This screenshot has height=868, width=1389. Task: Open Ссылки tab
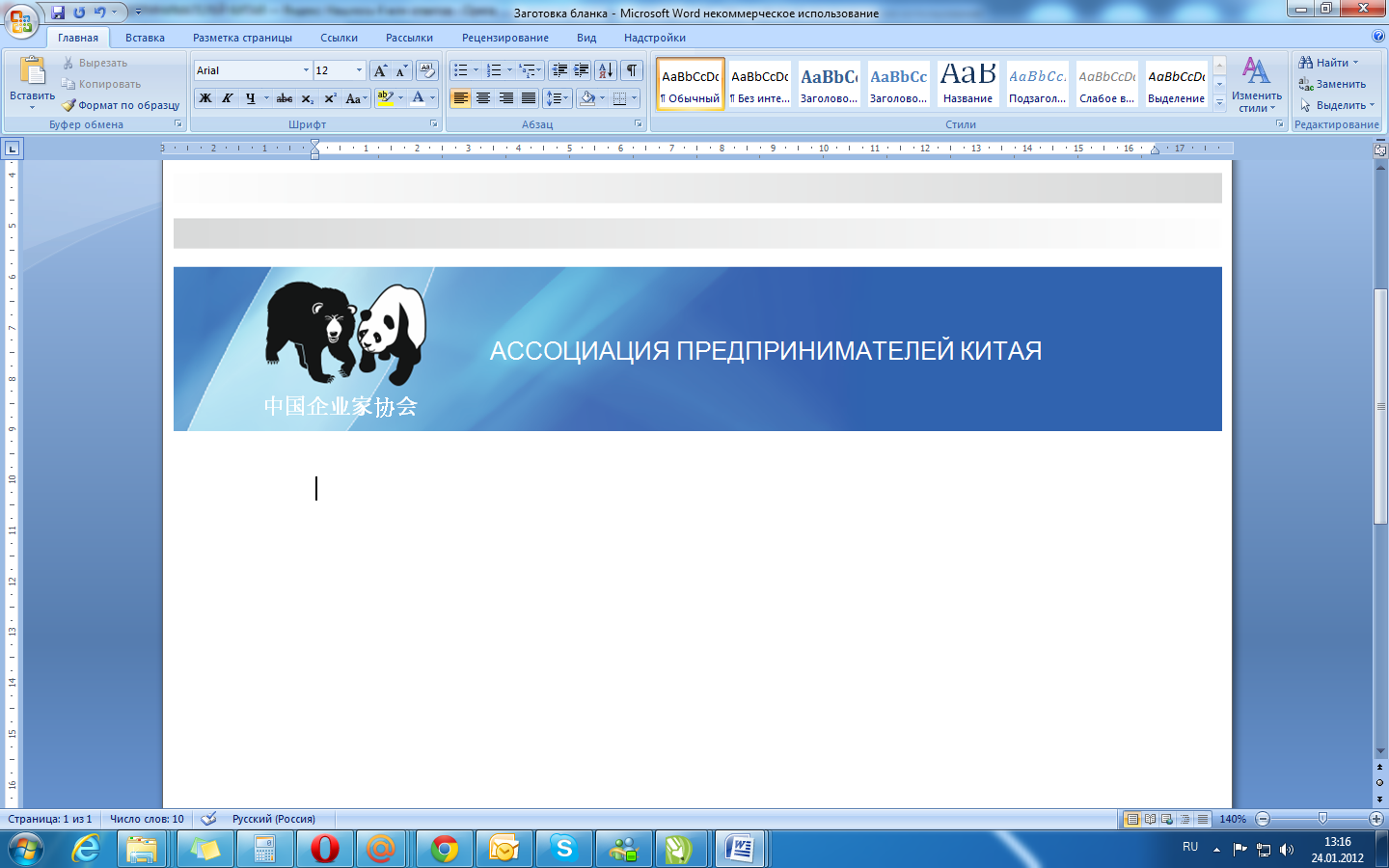(339, 38)
